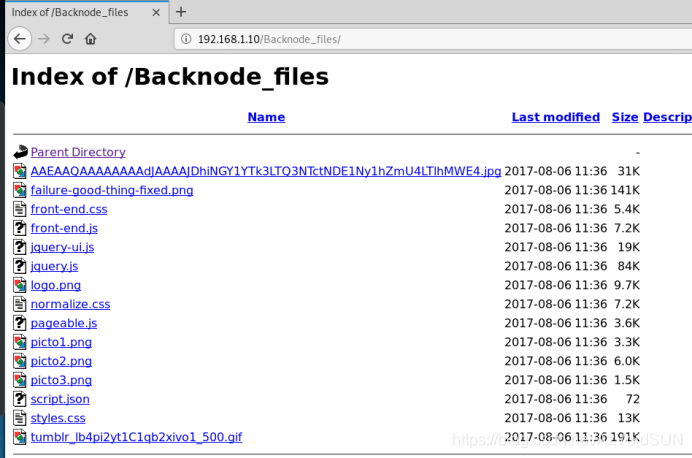Click the image icon beside picto3.png
The image size is (692, 458).
pyautogui.click(x=20, y=379)
